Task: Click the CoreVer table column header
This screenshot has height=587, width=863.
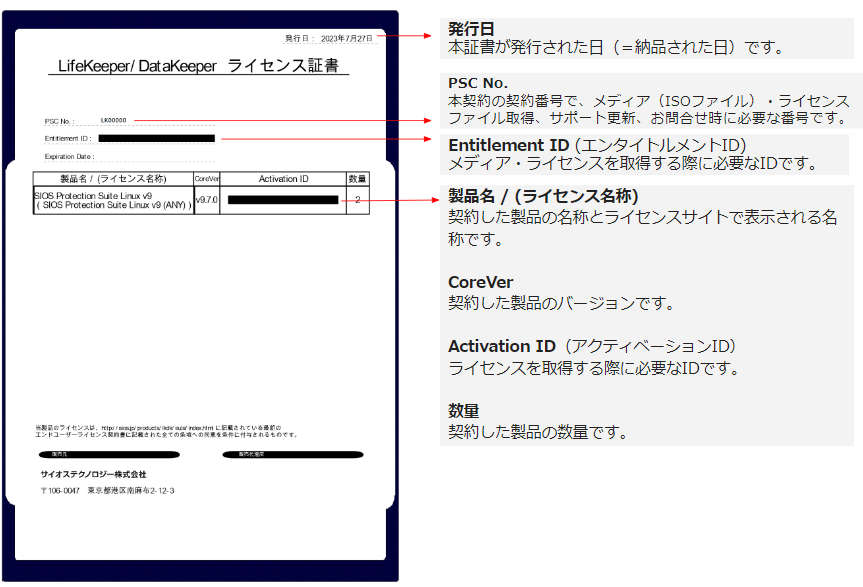Action: pos(207,179)
